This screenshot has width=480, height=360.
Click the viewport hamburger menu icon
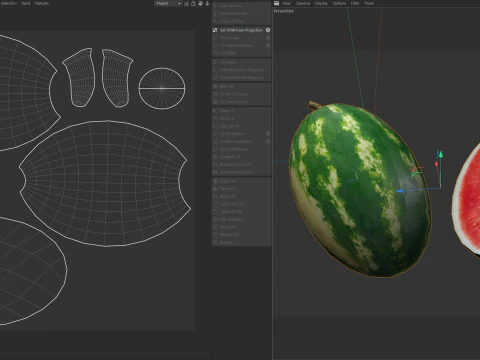click(x=276, y=3)
